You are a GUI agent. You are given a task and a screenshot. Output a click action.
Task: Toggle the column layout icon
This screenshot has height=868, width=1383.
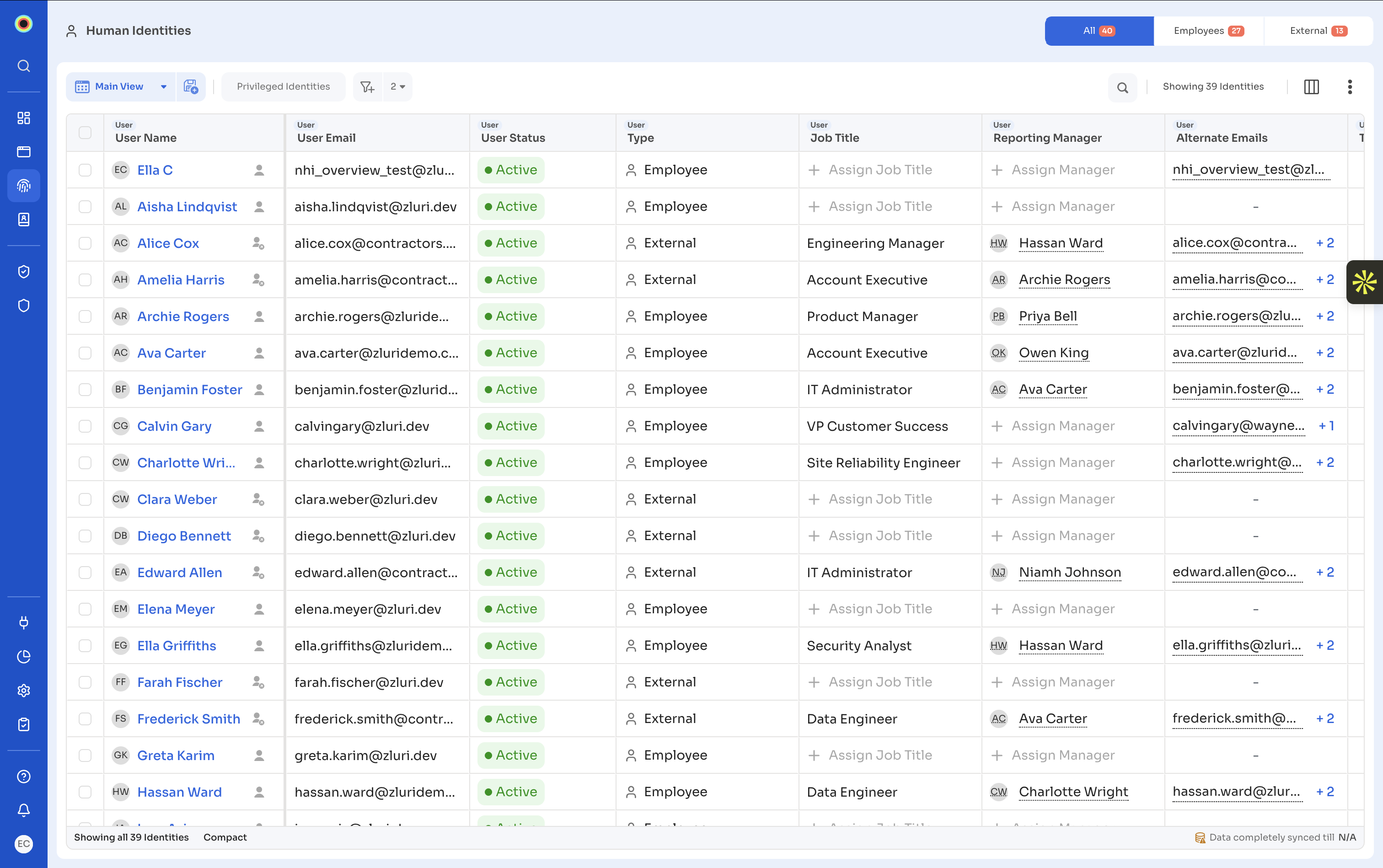[1311, 87]
